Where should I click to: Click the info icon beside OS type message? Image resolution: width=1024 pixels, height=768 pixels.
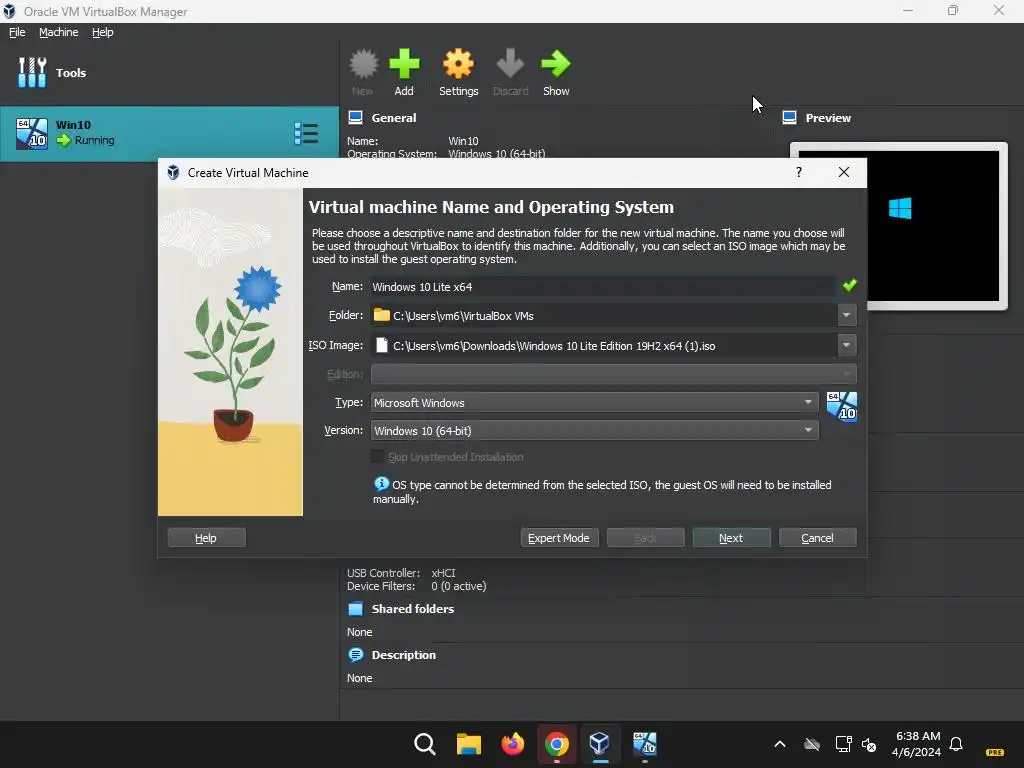click(x=381, y=484)
